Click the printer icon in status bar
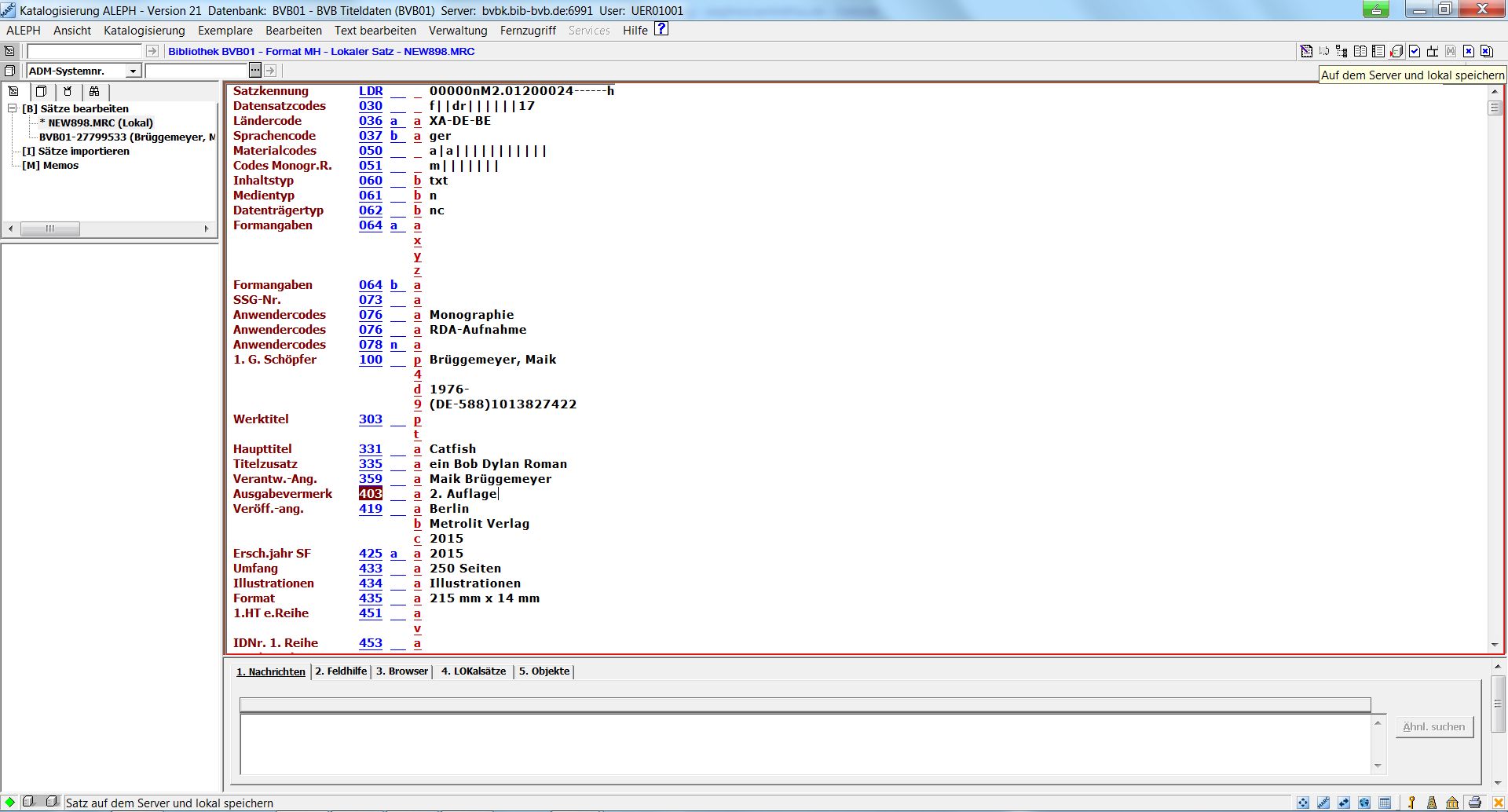Image resolution: width=1508 pixels, height=812 pixels. [x=1475, y=803]
